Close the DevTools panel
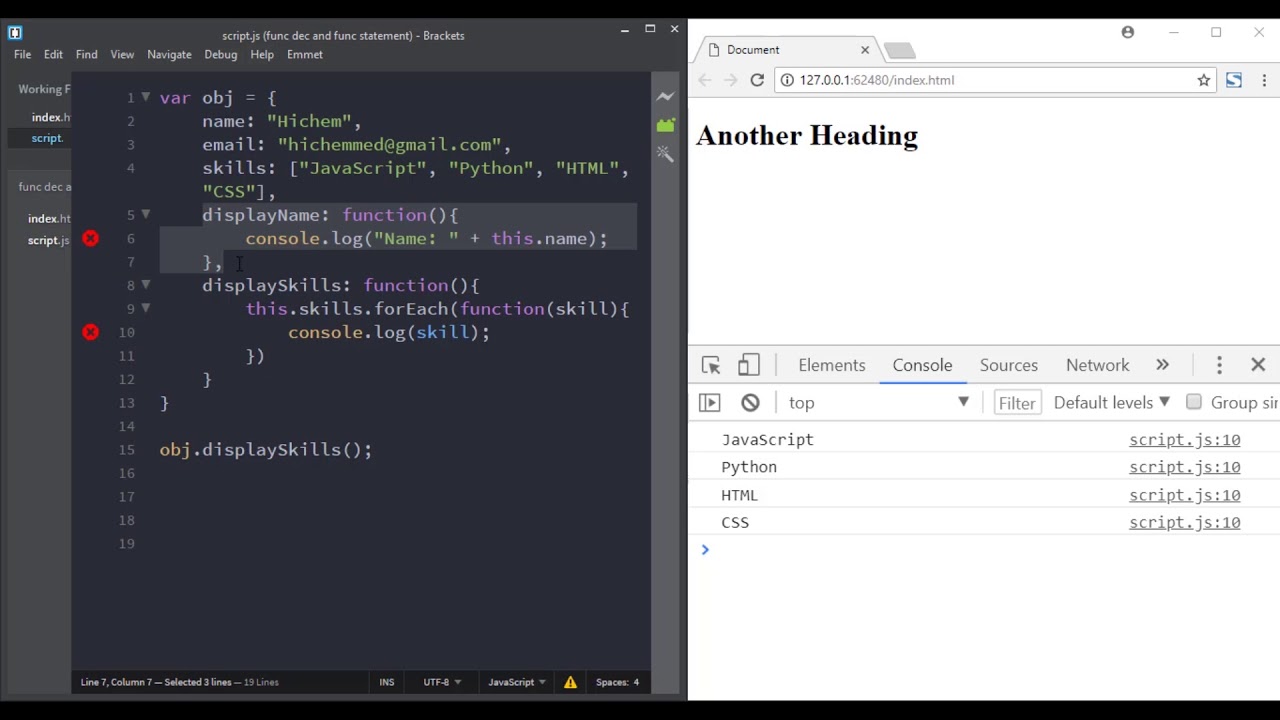The height and width of the screenshot is (720, 1280). coord(1258,365)
